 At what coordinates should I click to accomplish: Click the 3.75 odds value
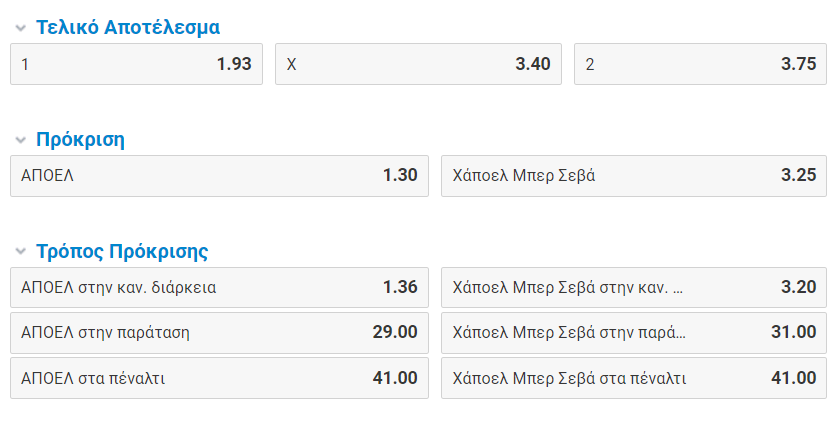799,64
